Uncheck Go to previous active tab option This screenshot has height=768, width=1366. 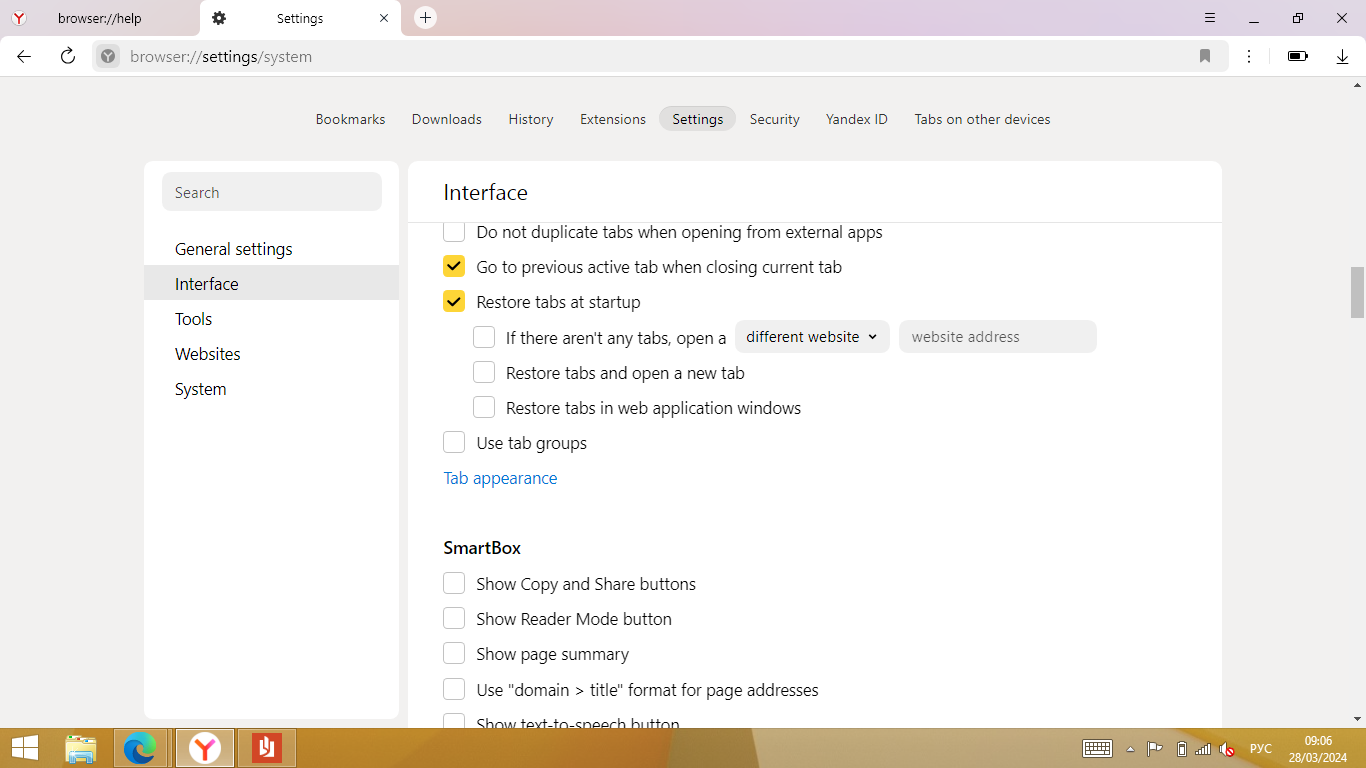(454, 267)
